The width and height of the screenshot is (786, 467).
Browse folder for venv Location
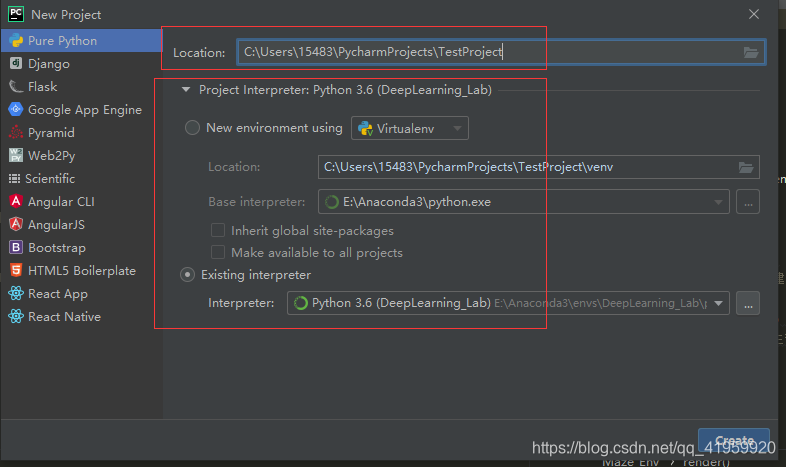click(x=745, y=167)
